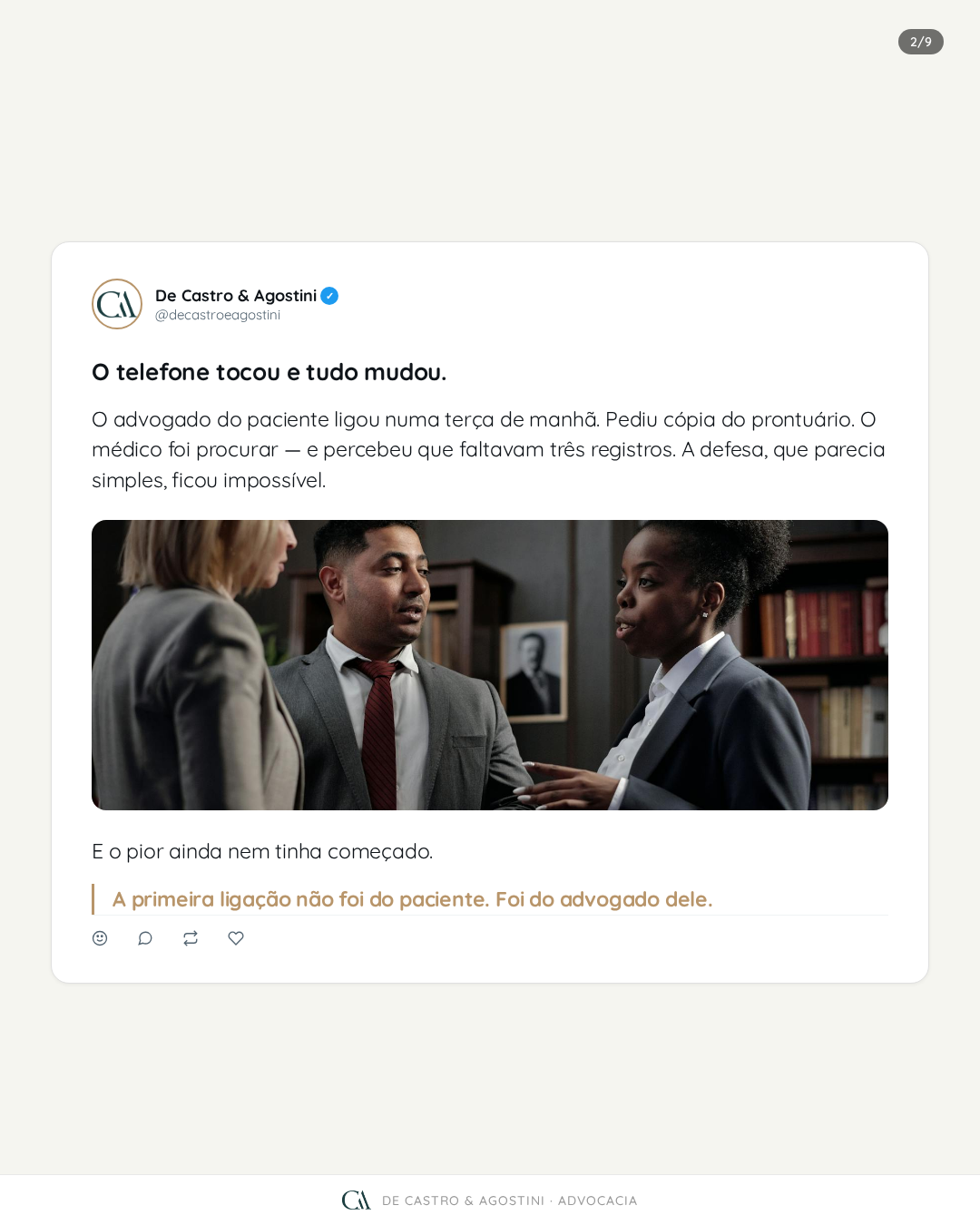Click the 2/9 slide counter badge
This screenshot has width=980, height=1225.
(921, 42)
